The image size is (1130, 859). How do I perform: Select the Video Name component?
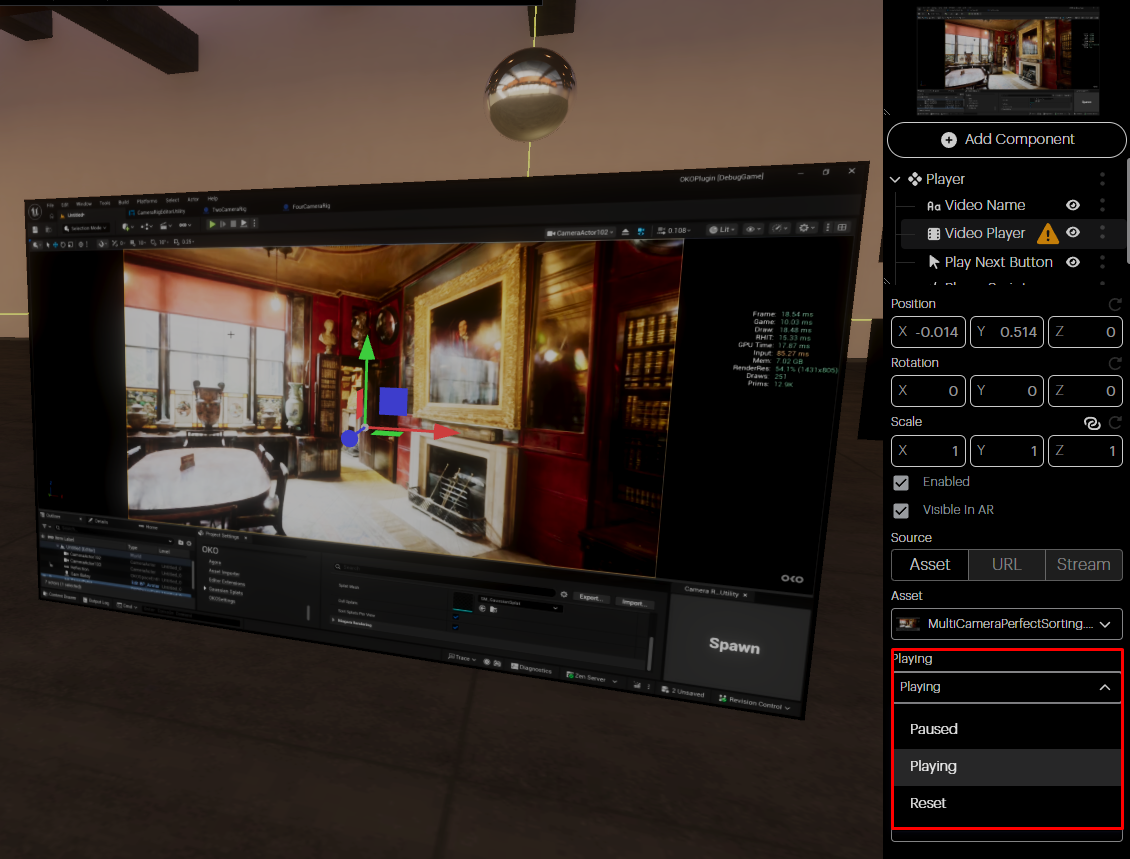coord(984,205)
